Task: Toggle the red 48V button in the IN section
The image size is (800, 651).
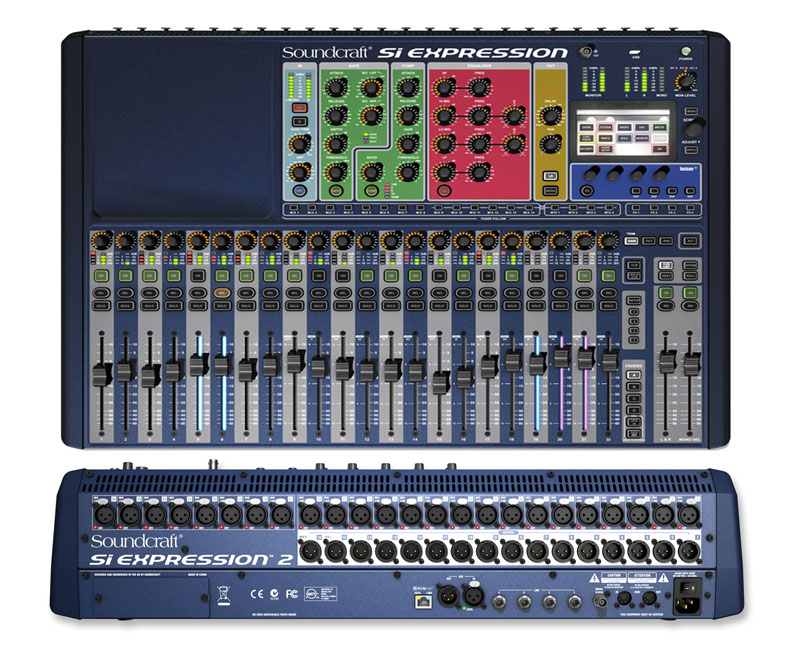Action: point(299,108)
